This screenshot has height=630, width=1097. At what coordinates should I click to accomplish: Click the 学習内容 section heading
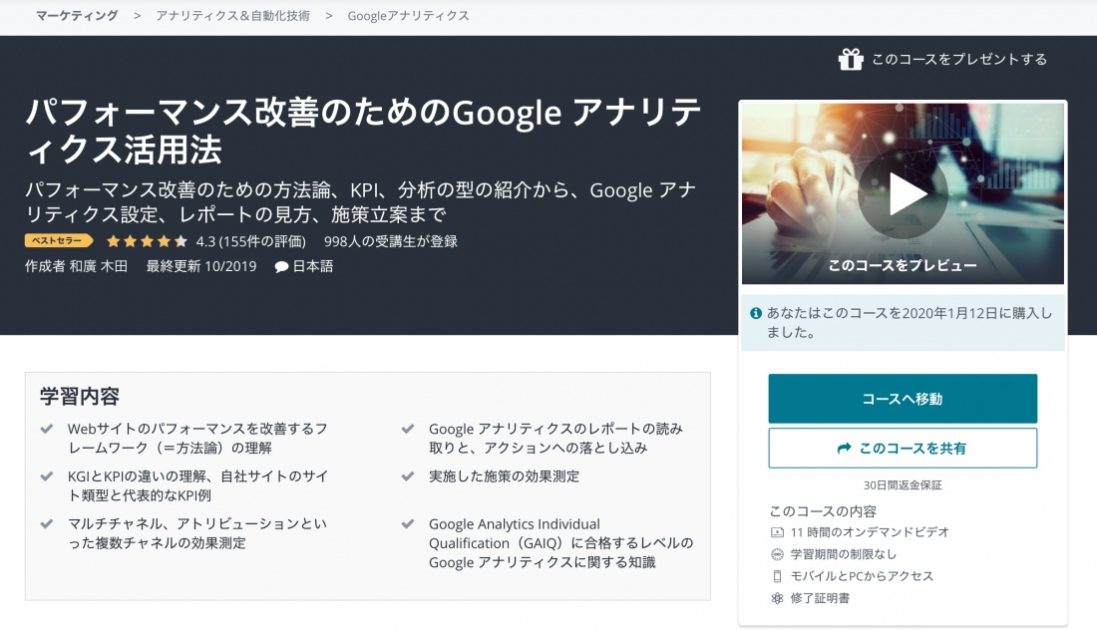click(79, 397)
